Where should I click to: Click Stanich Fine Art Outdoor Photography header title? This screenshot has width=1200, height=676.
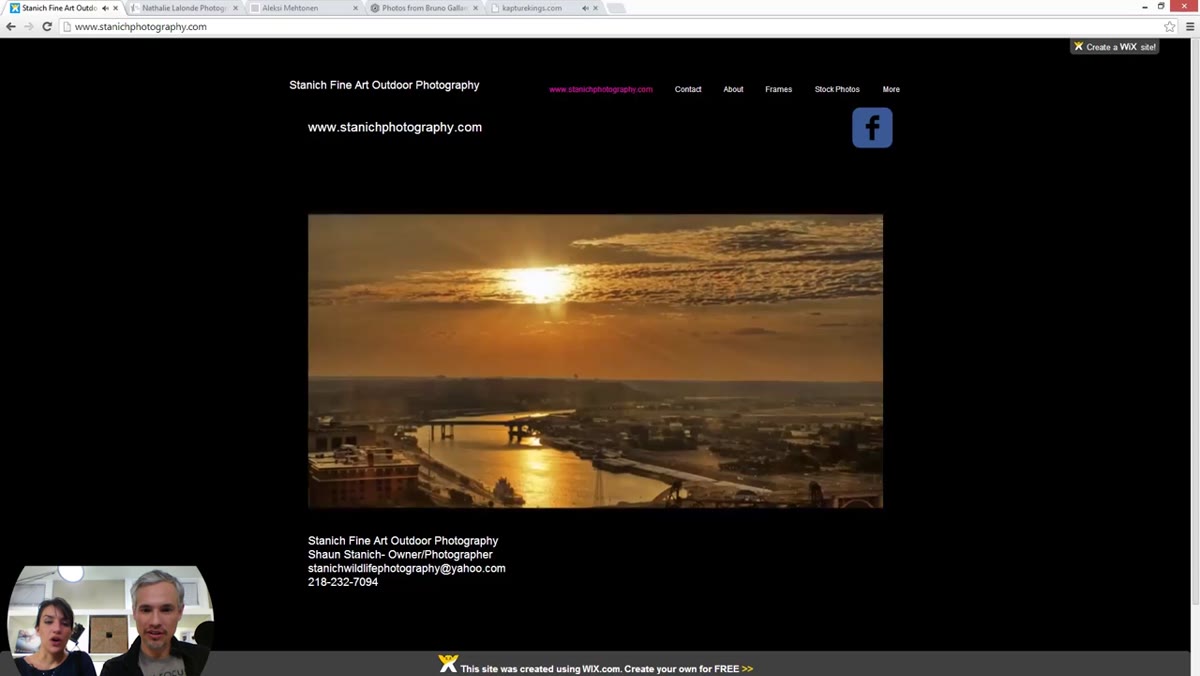coord(384,85)
